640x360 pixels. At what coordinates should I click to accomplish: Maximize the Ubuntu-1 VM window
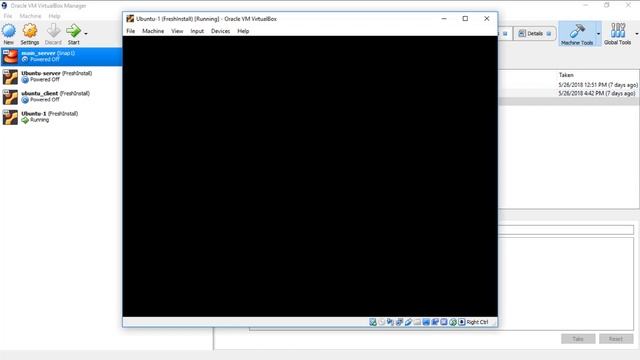point(465,19)
